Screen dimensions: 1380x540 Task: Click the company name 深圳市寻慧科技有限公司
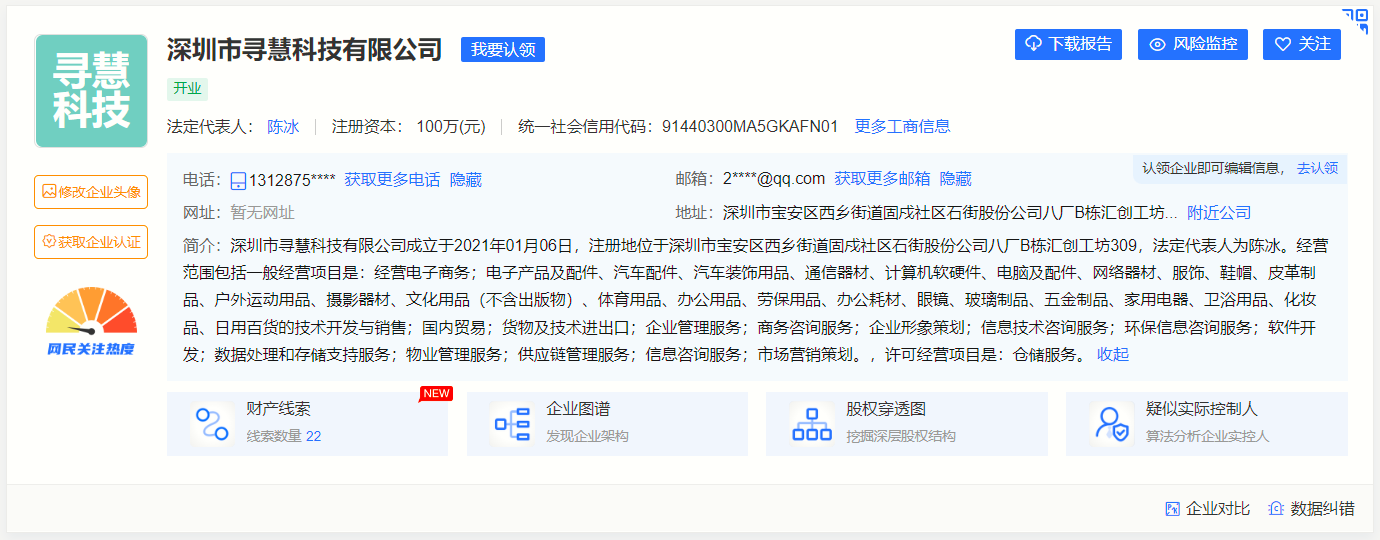pos(304,49)
